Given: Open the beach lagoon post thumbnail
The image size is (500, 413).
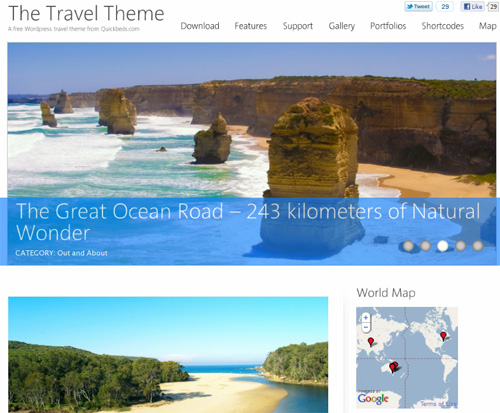Looking at the screenshot, I should click(168, 355).
